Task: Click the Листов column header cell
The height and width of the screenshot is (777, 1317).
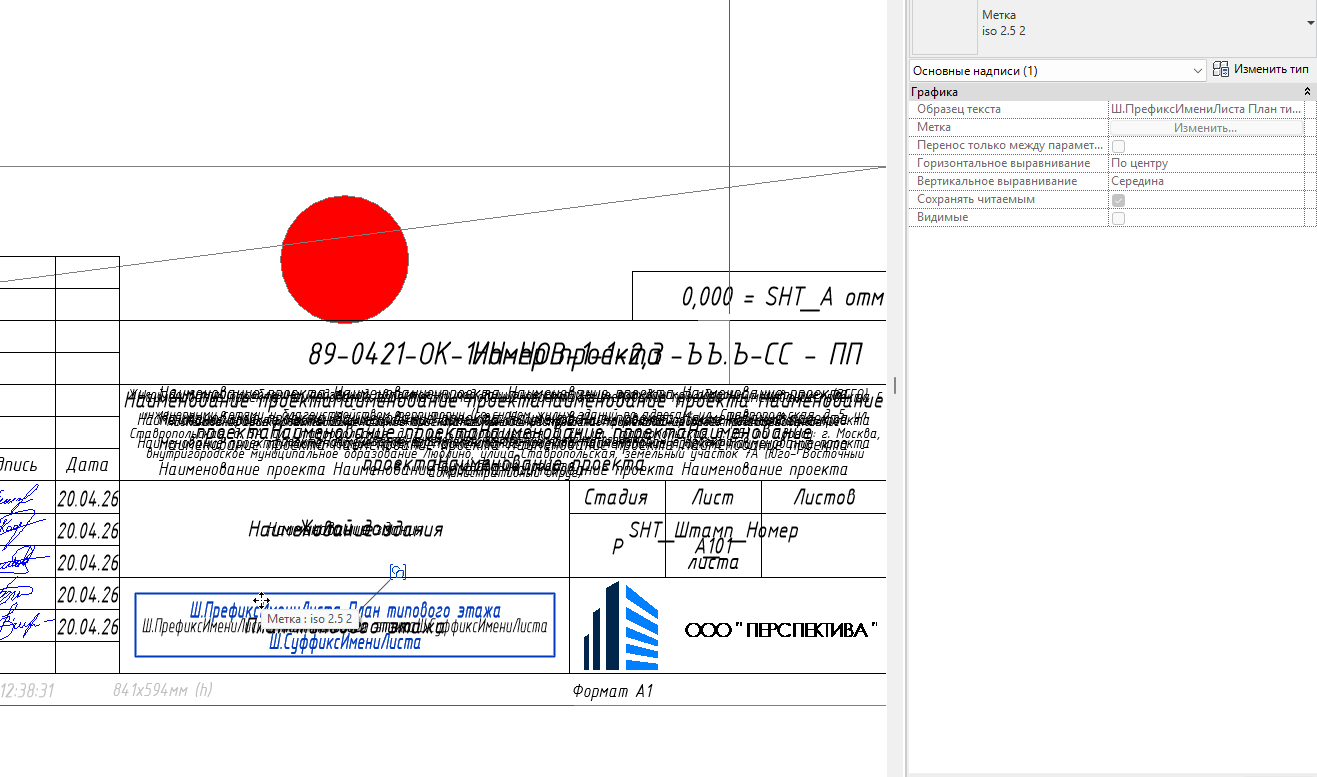Action: (x=824, y=497)
